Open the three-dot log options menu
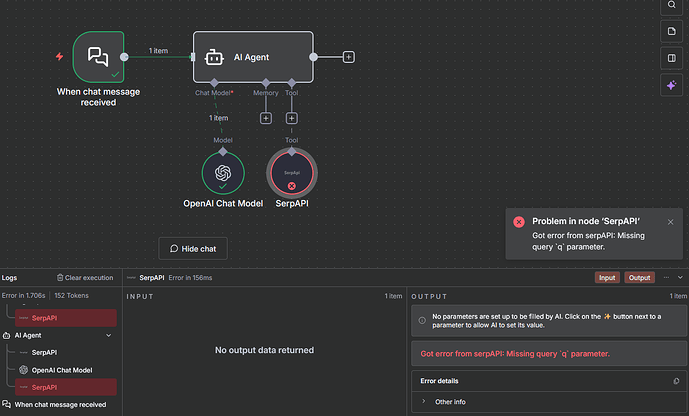Screen dimensions: 689x416 pos(665,277)
